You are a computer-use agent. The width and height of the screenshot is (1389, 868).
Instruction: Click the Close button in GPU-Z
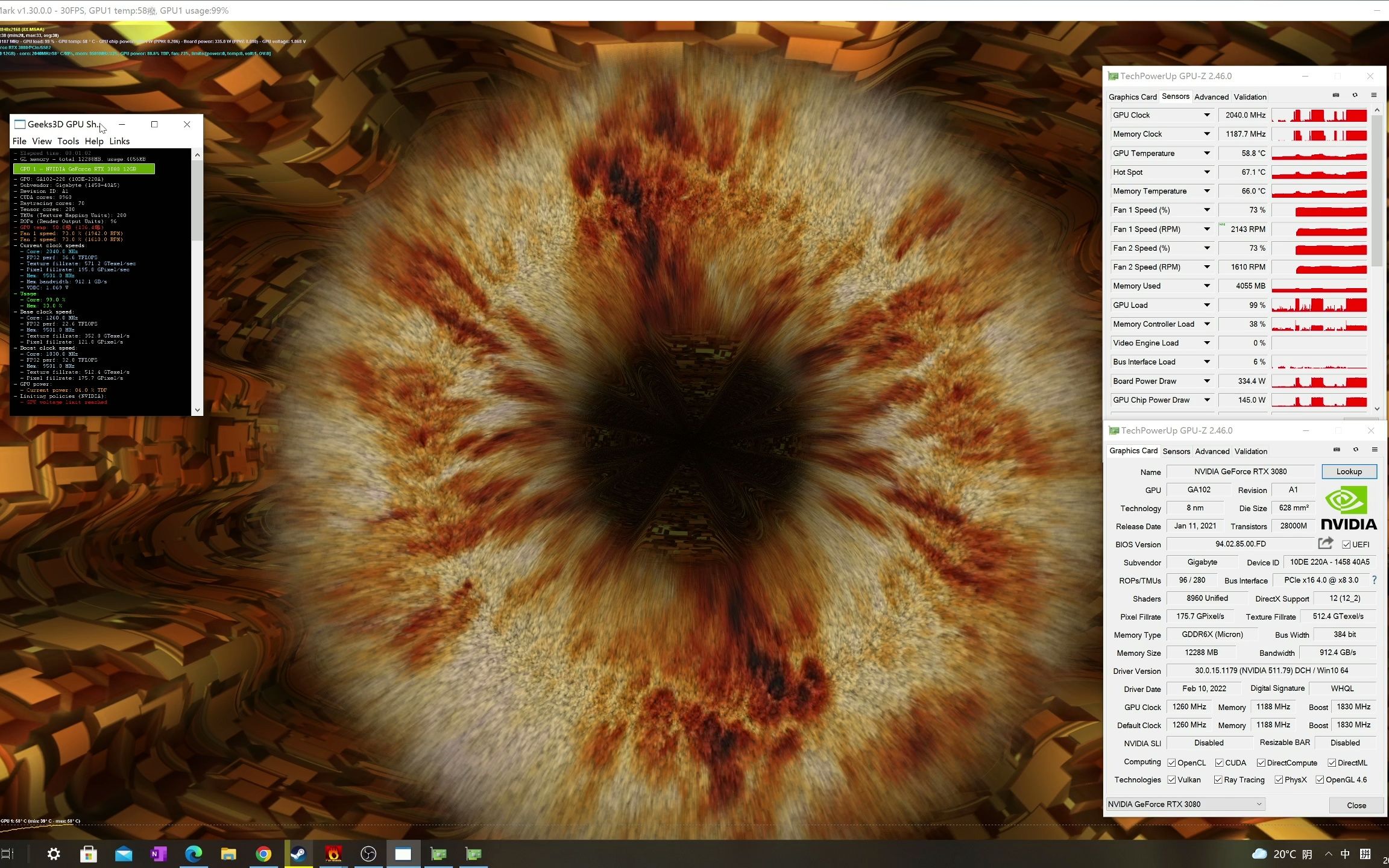(1356, 805)
